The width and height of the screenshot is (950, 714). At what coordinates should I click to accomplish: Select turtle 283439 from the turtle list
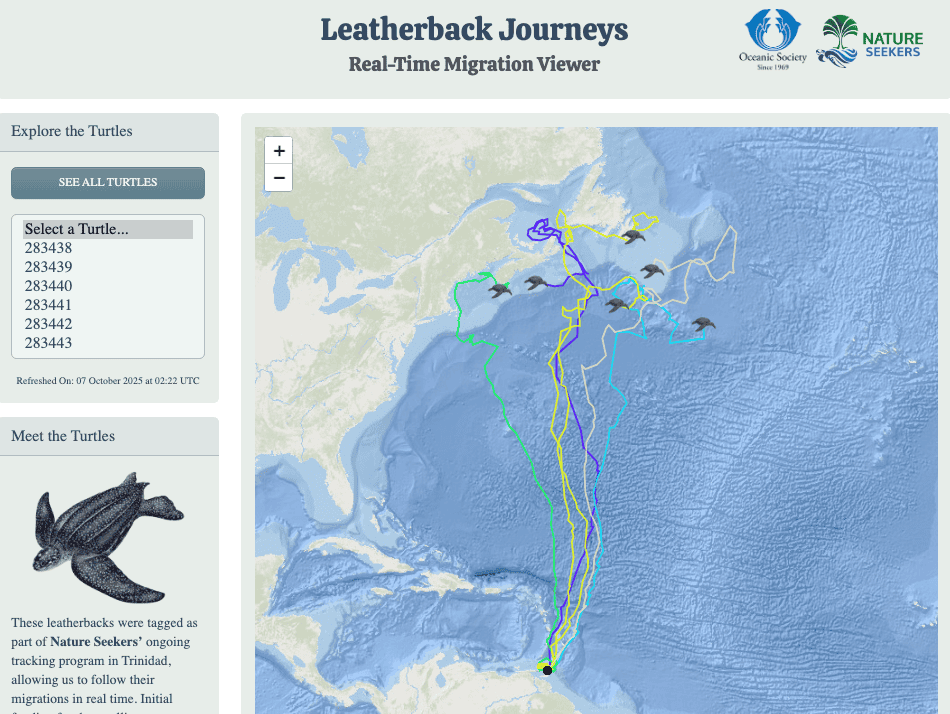(x=48, y=266)
